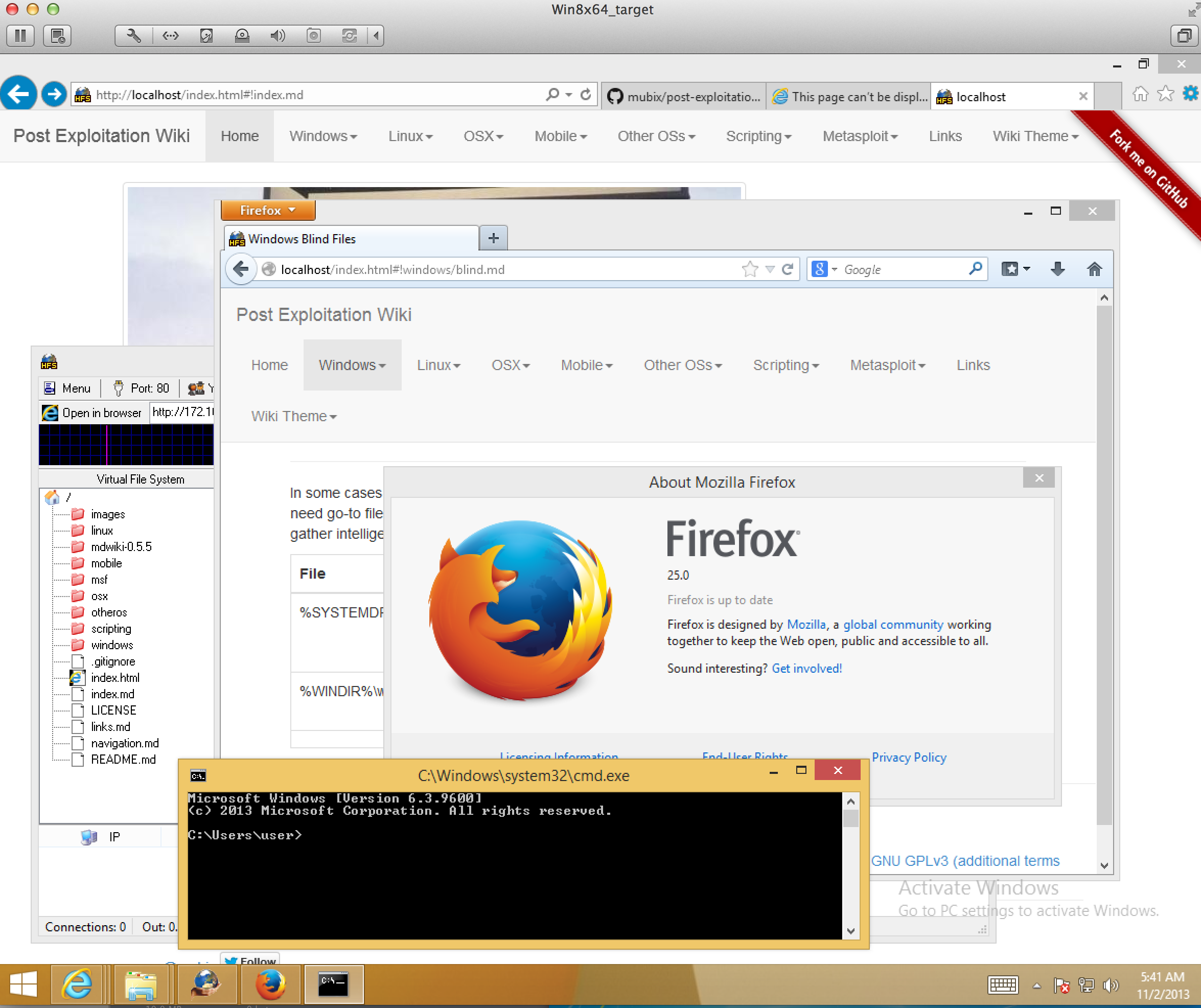Image resolution: width=1201 pixels, height=1008 pixels.
Task: Open Windows dropdown in IE wiki navbar
Action: (x=323, y=136)
